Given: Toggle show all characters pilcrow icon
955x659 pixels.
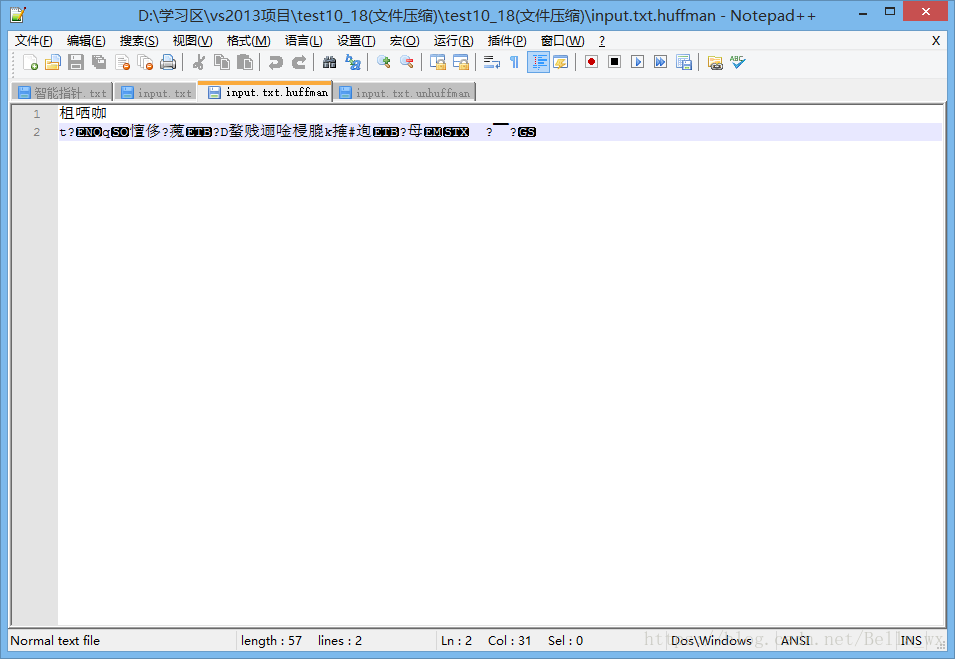Looking at the screenshot, I should coord(514,62).
